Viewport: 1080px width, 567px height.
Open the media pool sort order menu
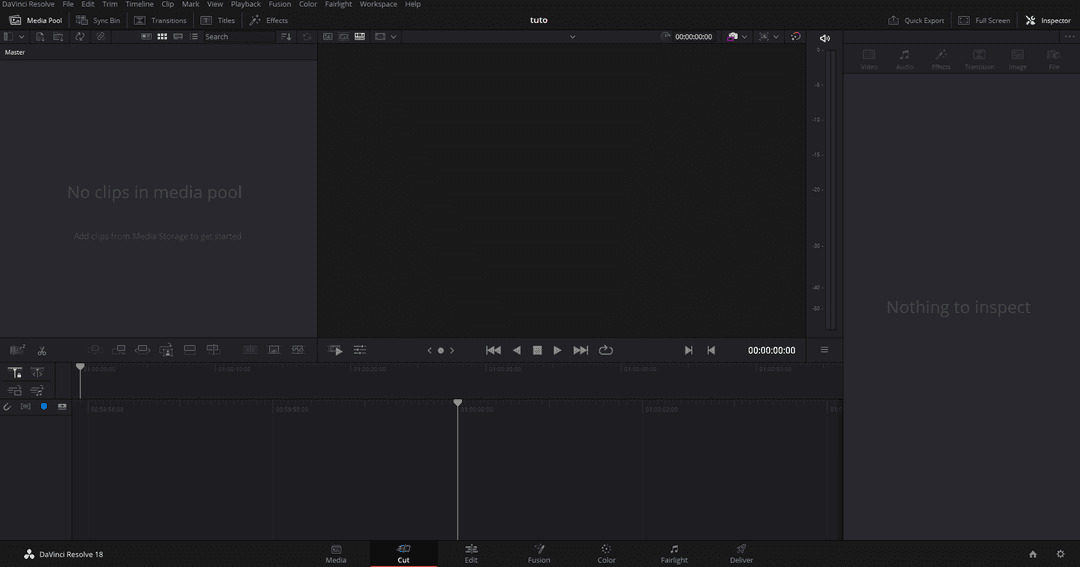tap(286, 37)
